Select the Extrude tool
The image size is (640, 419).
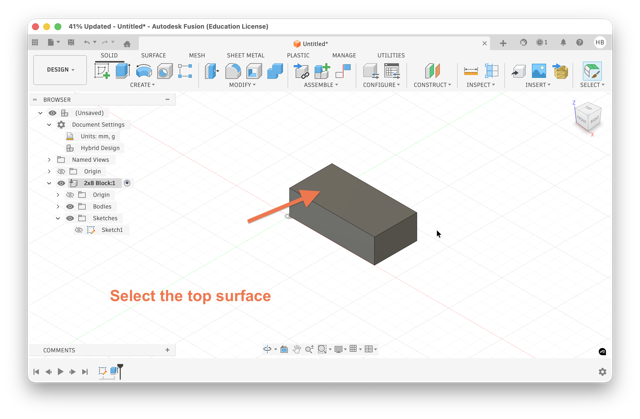(122, 71)
